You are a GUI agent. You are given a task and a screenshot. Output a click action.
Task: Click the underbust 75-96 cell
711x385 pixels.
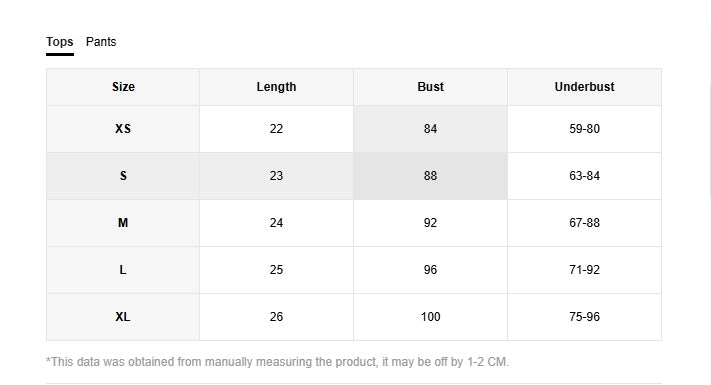coord(584,317)
